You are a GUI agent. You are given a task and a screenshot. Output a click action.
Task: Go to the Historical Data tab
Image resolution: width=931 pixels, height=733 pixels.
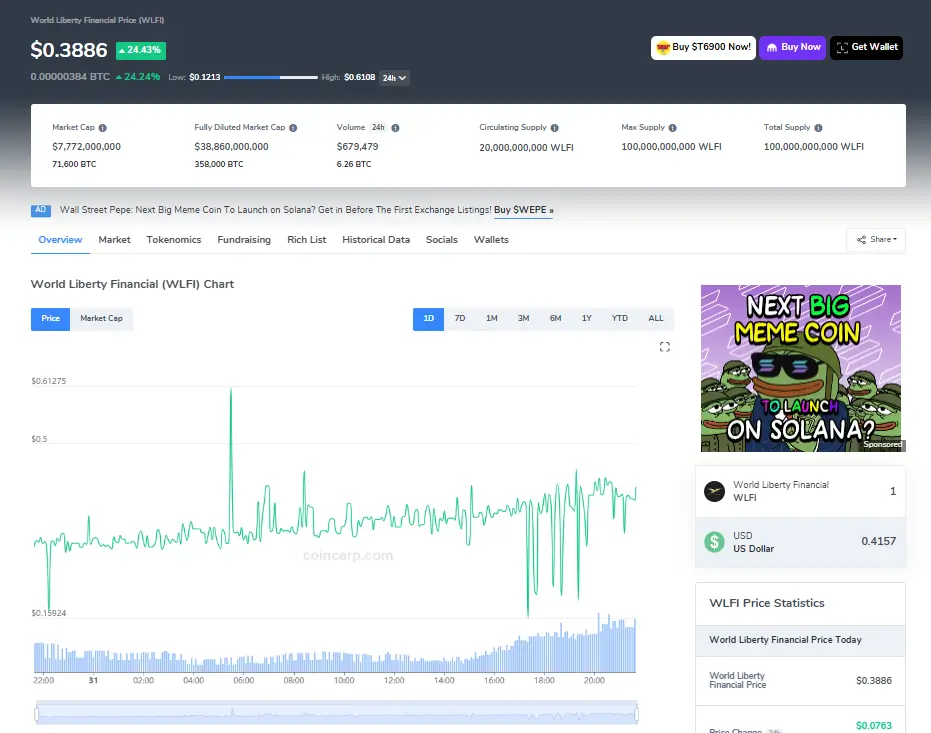pos(376,240)
